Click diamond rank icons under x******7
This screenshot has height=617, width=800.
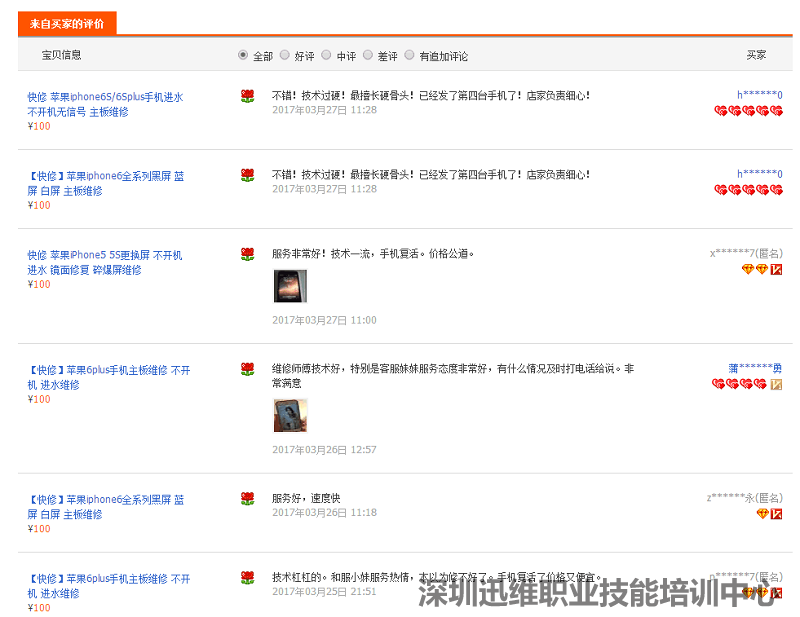coord(755,269)
